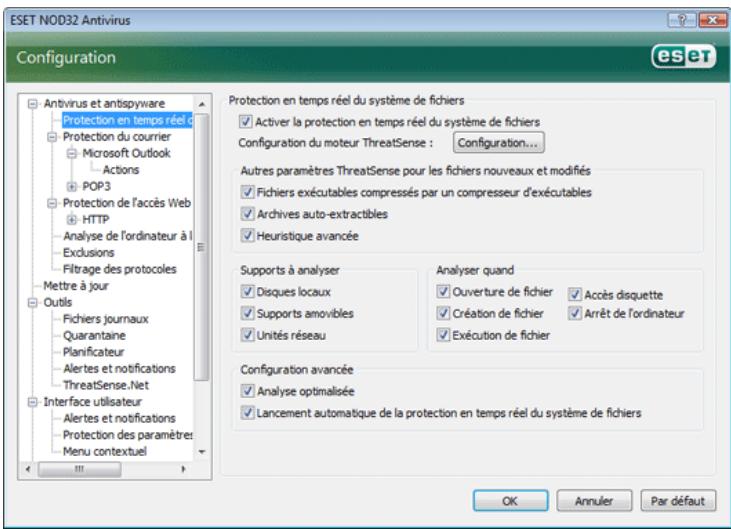Click tree vertical scrollbar up arrow

pos(202,104)
